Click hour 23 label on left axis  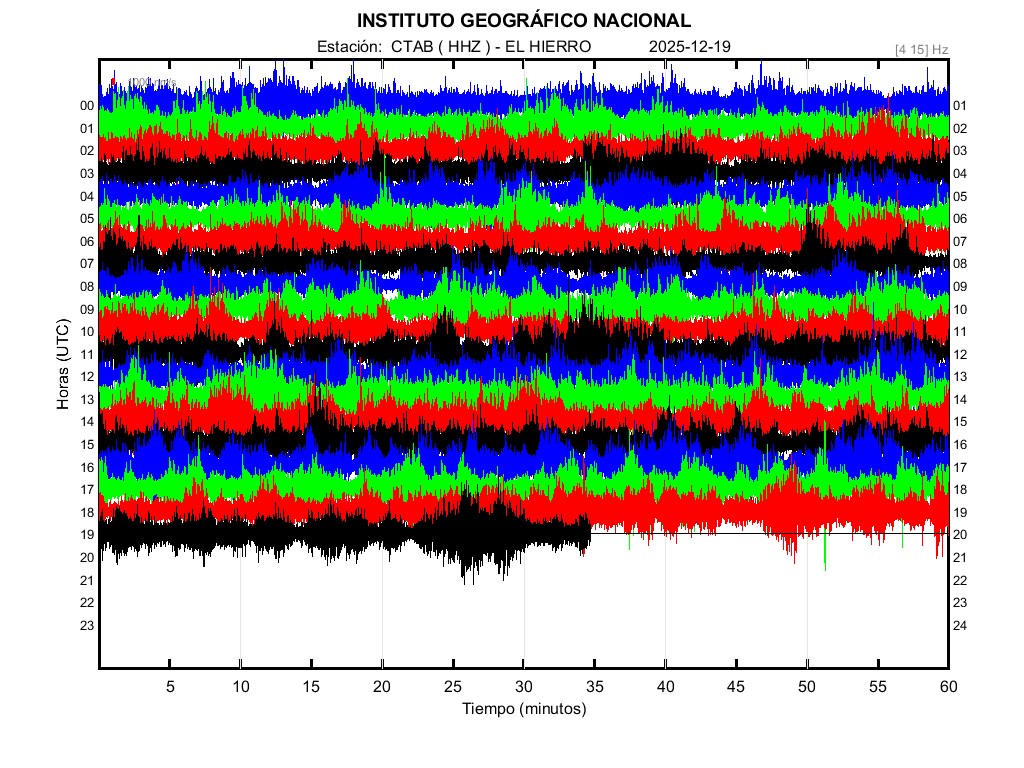[x=87, y=626]
